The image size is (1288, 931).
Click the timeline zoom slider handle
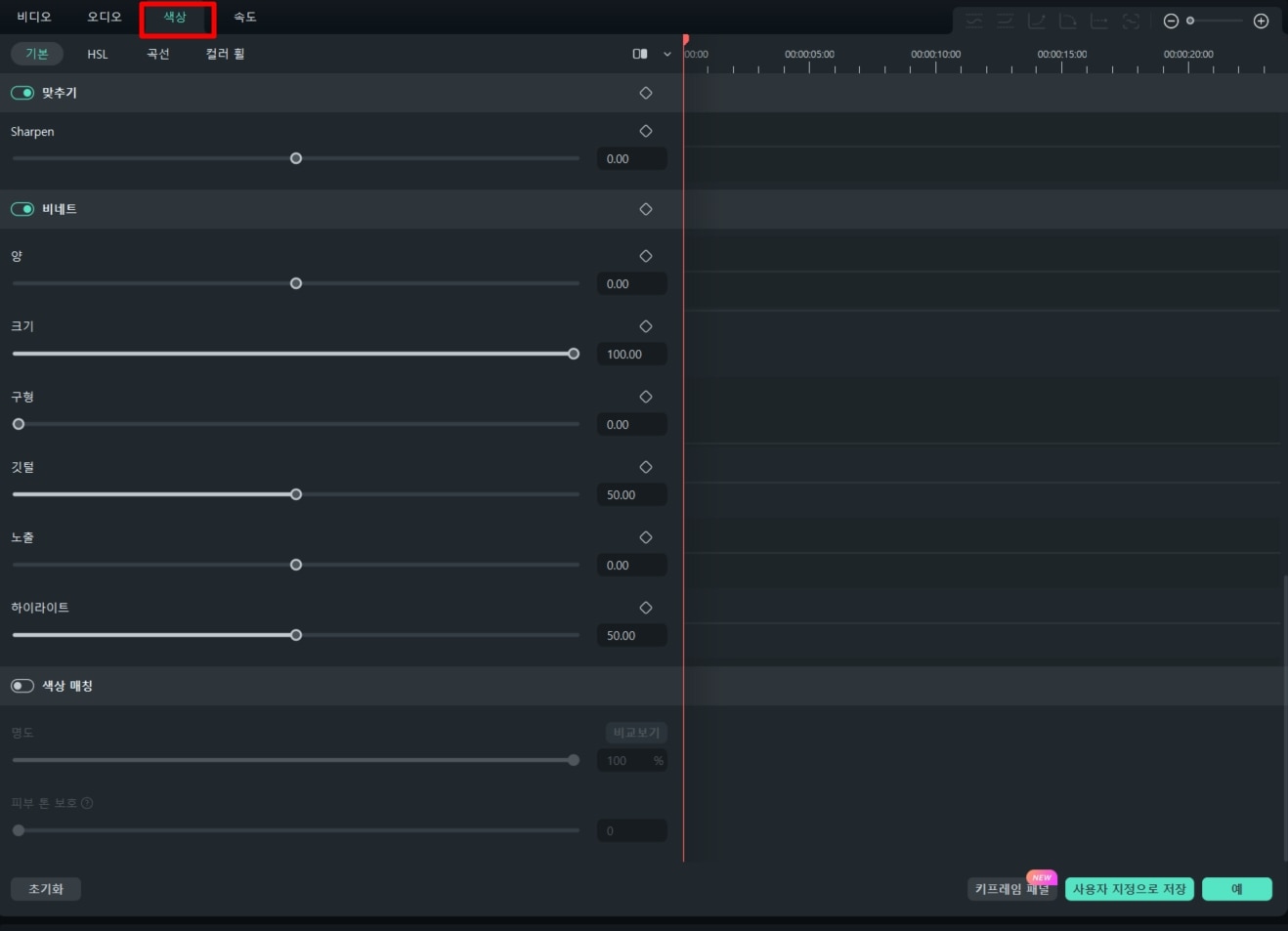click(1190, 21)
